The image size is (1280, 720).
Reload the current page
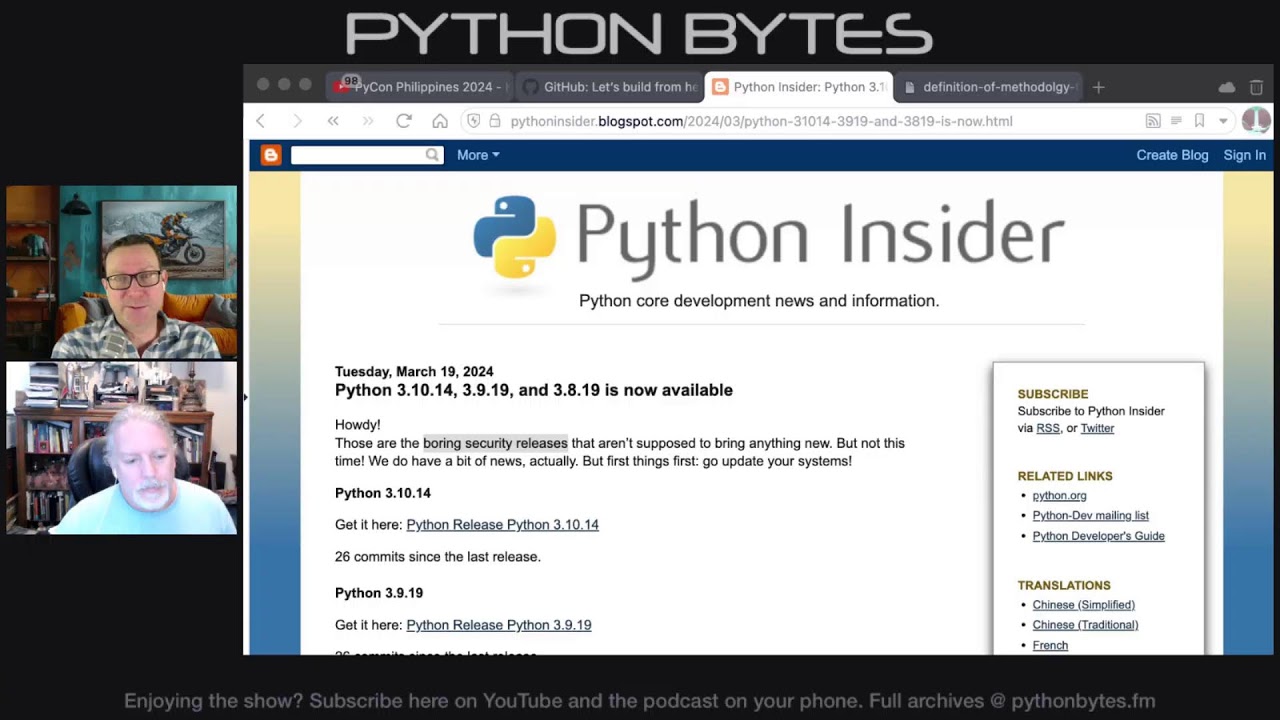coord(404,120)
